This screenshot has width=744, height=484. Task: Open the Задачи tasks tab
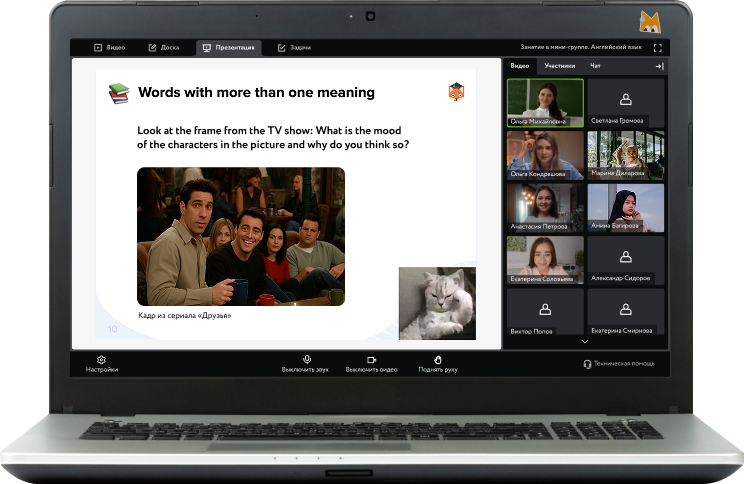pos(294,47)
